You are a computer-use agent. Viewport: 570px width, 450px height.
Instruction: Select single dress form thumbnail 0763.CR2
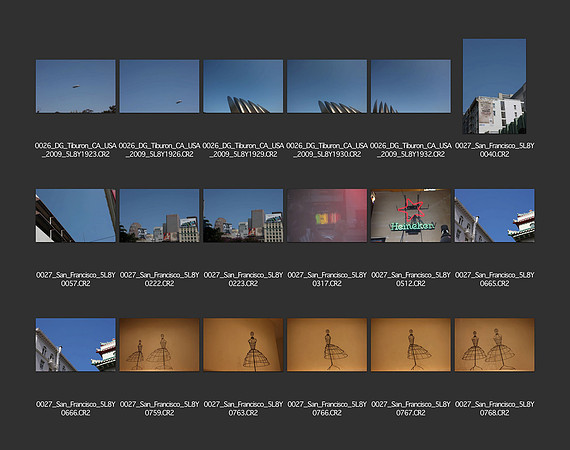pos(243,345)
